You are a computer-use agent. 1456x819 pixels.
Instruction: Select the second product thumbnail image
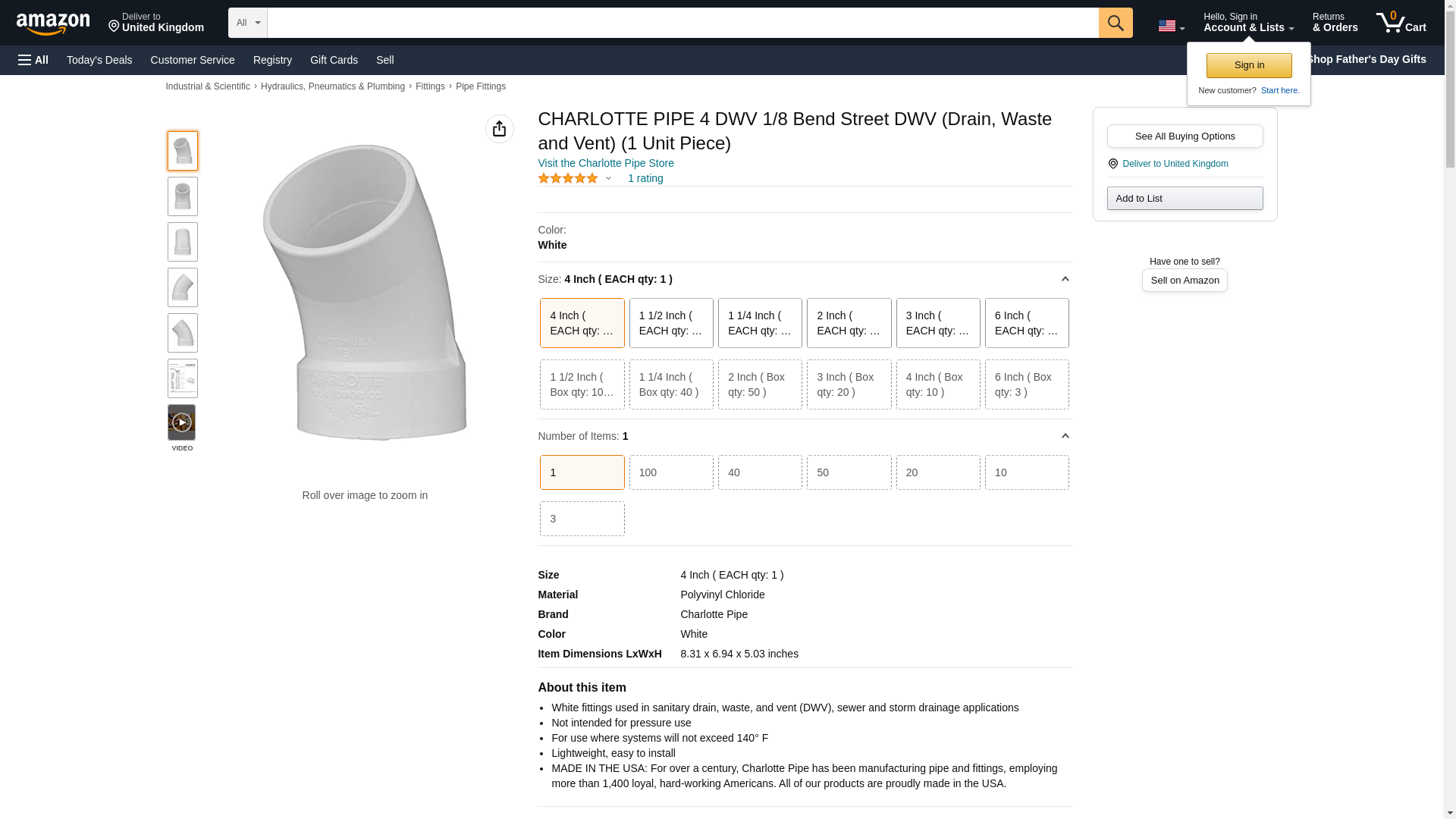(183, 196)
